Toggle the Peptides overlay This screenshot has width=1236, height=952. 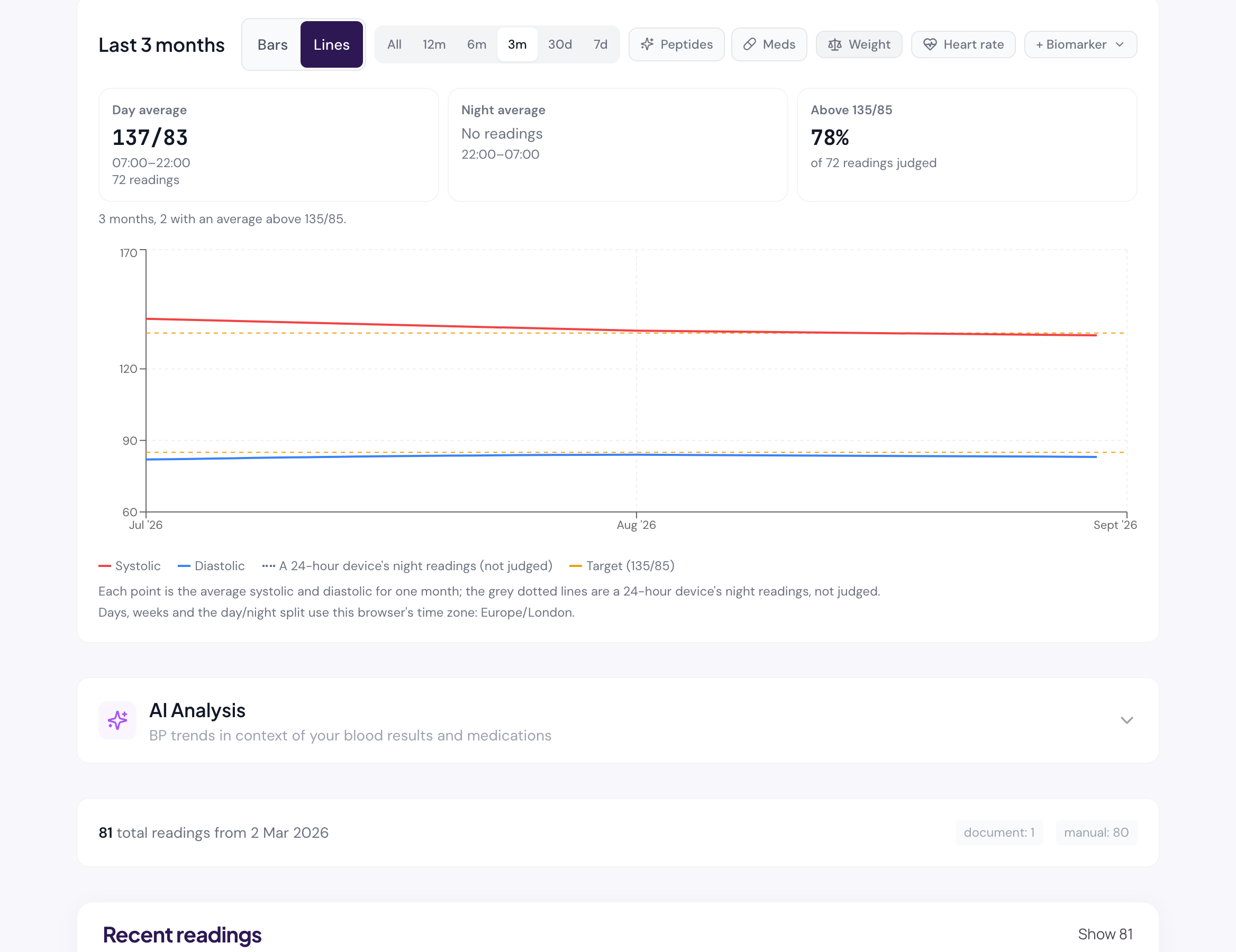pos(676,44)
